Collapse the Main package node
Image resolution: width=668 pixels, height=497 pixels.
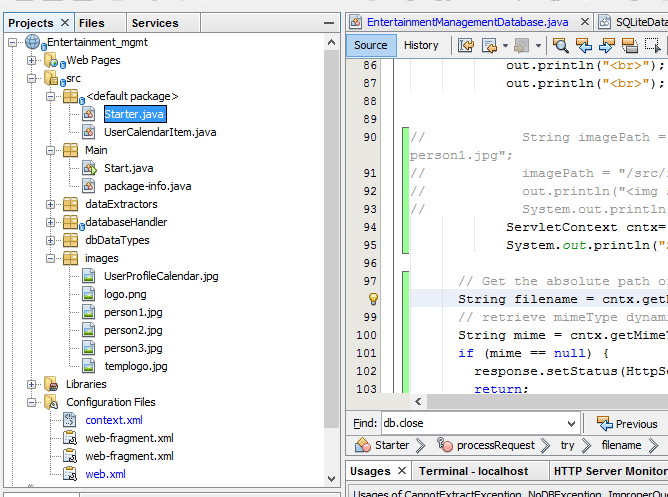(x=50, y=150)
